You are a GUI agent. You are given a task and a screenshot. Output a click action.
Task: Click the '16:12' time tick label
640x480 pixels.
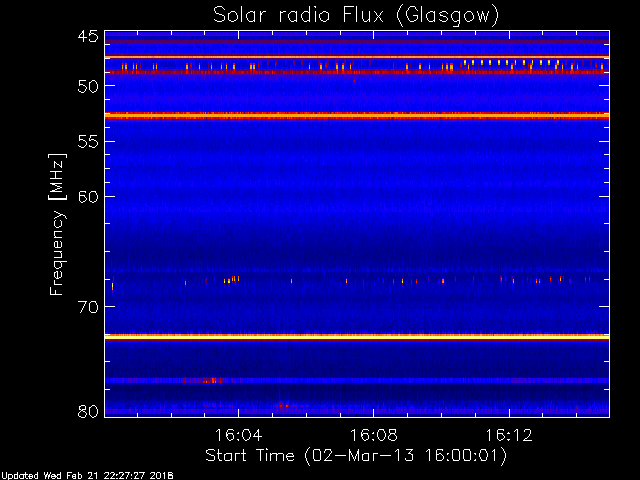coord(509,435)
